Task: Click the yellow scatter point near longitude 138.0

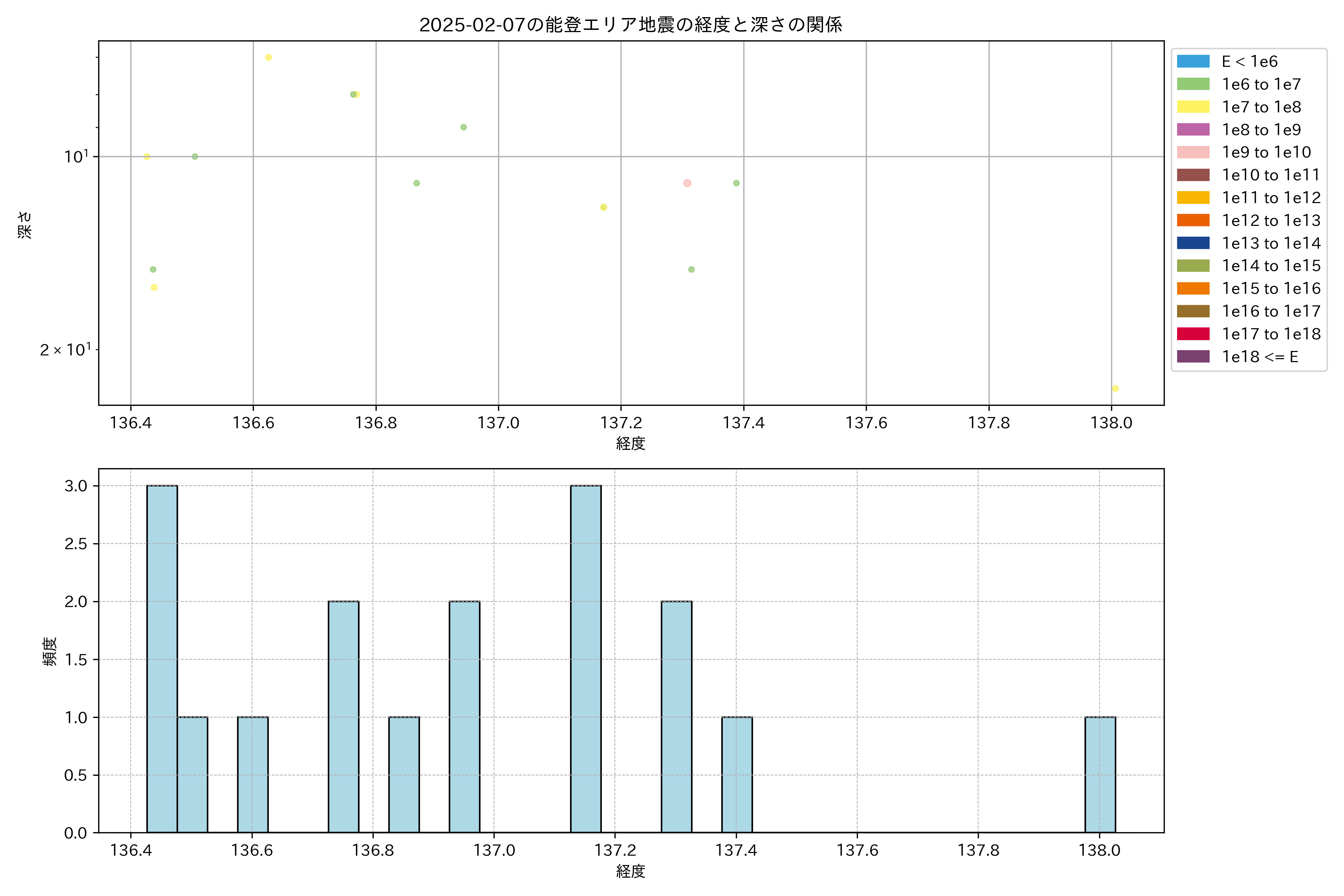Action: (x=1115, y=389)
